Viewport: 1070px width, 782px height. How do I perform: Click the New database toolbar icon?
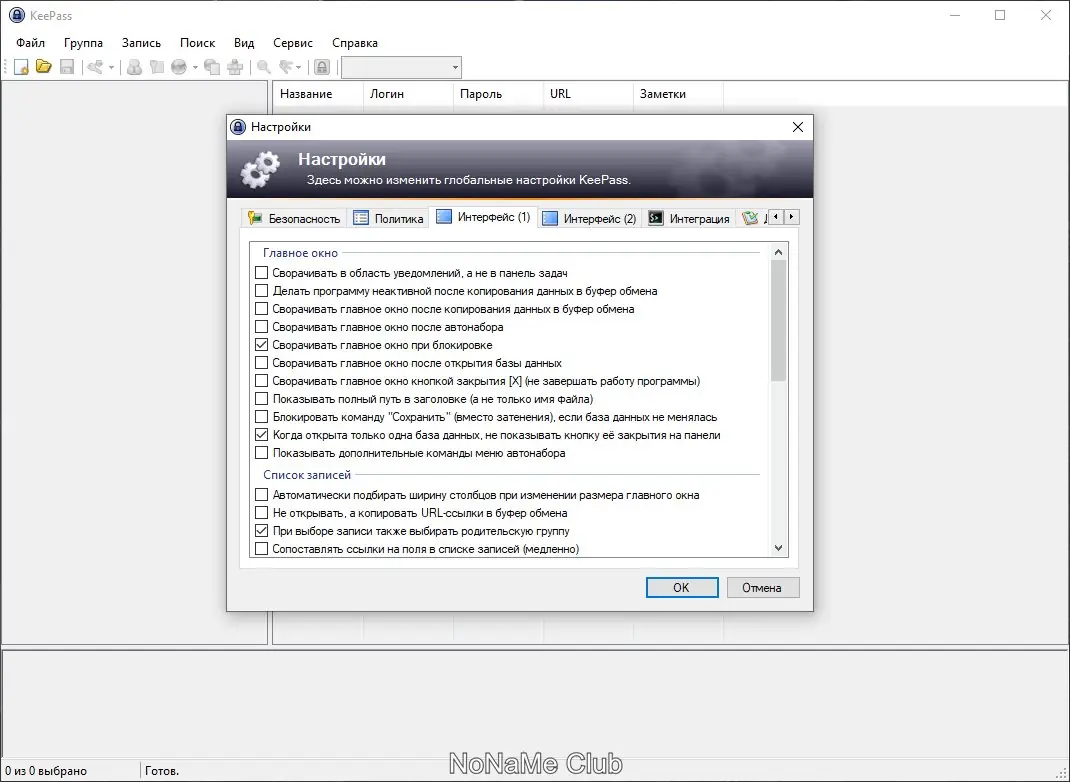tap(21, 67)
